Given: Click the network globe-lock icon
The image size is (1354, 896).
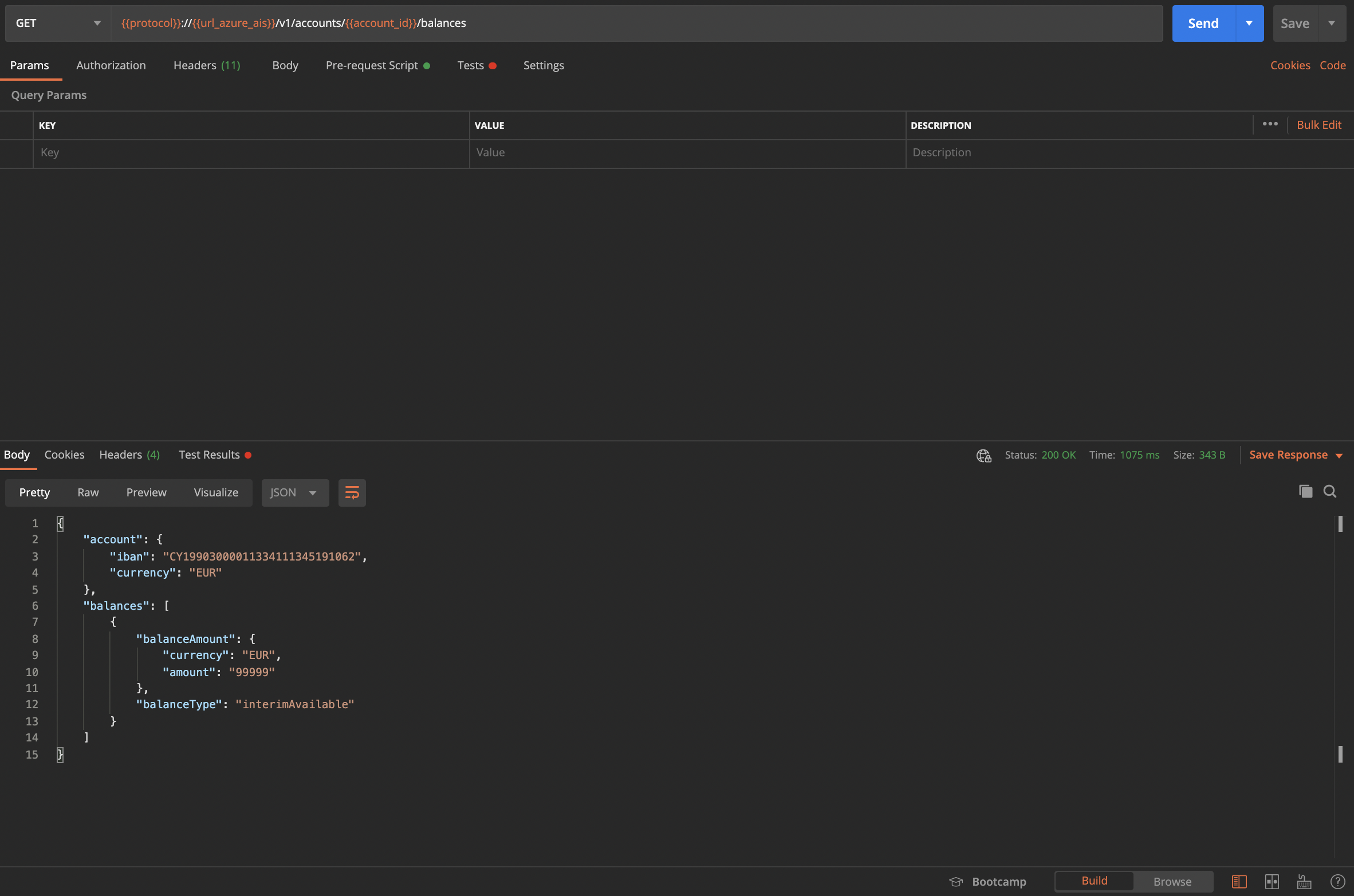Looking at the screenshot, I should coord(983,455).
